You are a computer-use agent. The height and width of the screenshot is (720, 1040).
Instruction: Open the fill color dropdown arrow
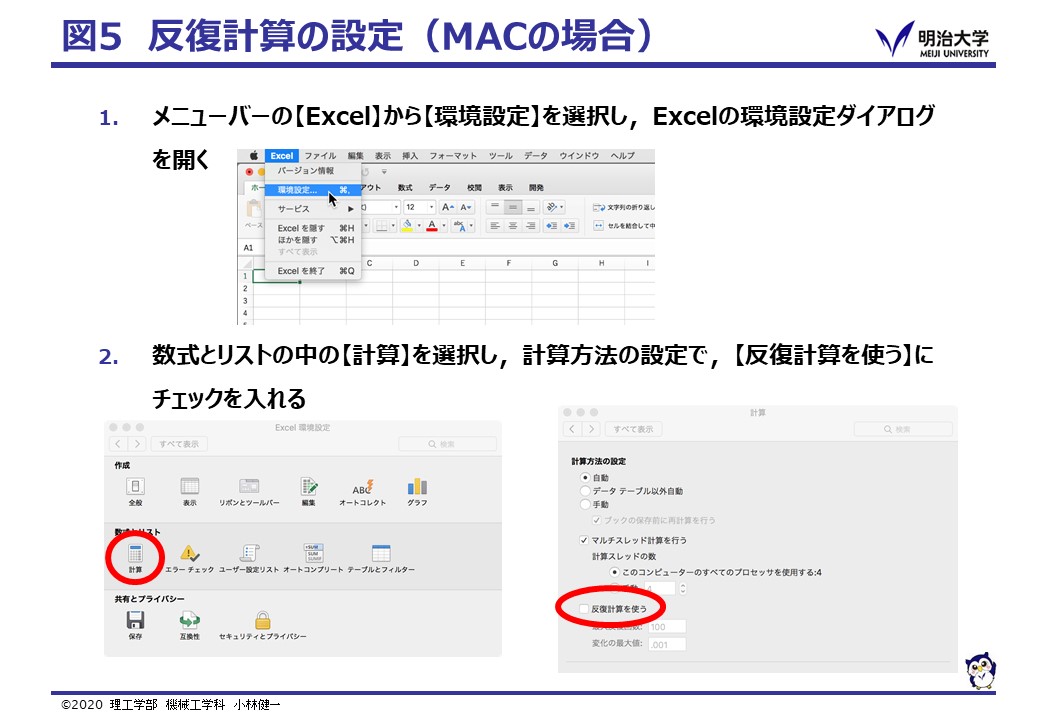pos(419,226)
